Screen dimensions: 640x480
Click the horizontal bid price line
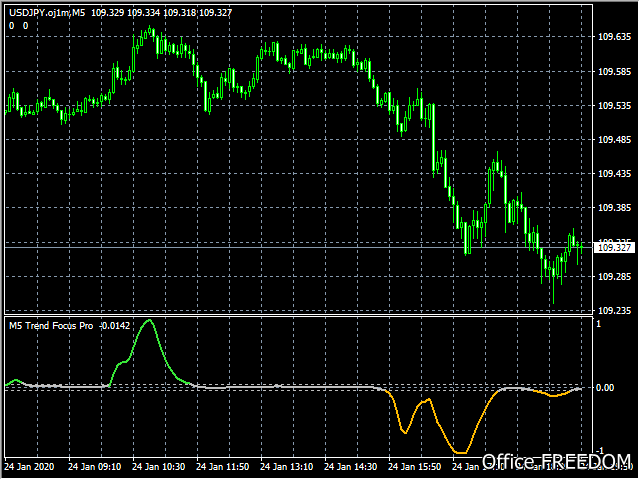tap(299, 247)
